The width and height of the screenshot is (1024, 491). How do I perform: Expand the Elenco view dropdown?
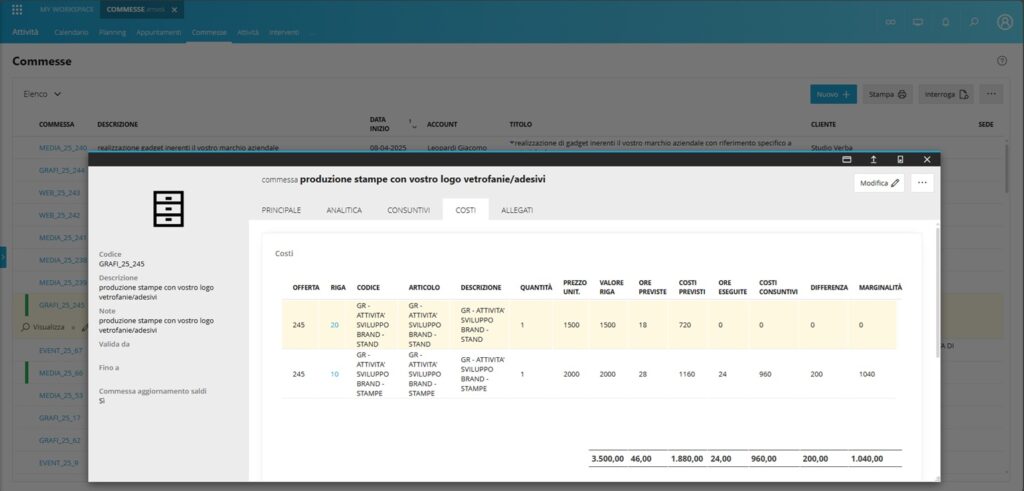pyautogui.click(x=43, y=94)
